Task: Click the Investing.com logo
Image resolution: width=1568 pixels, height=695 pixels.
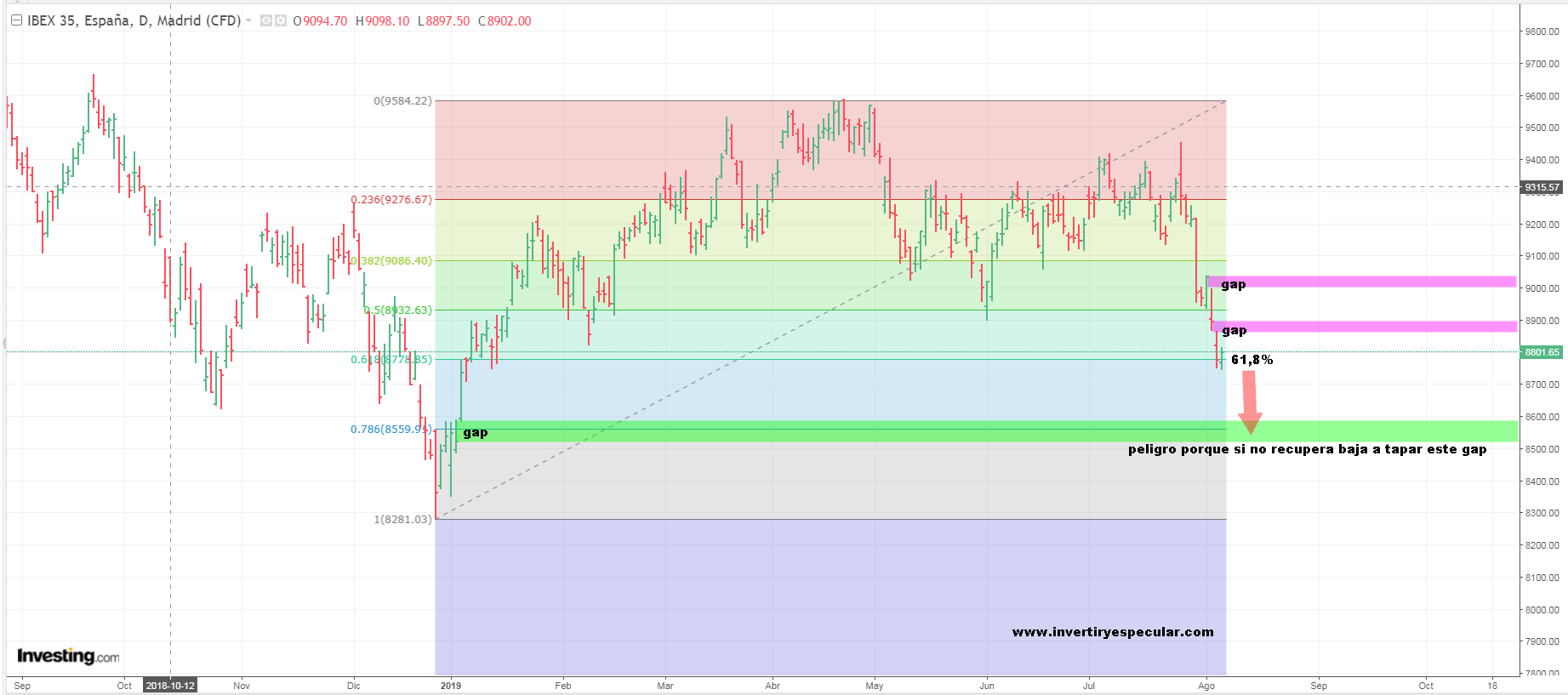Action: coord(68,656)
